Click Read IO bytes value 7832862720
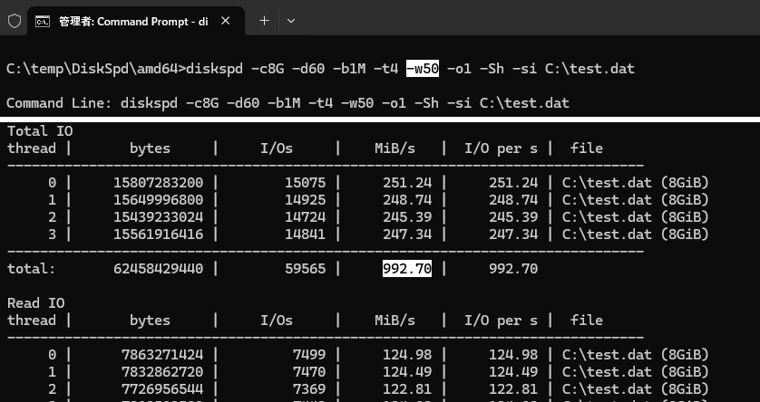Screen dimensions: 760x402 [x=162, y=372]
